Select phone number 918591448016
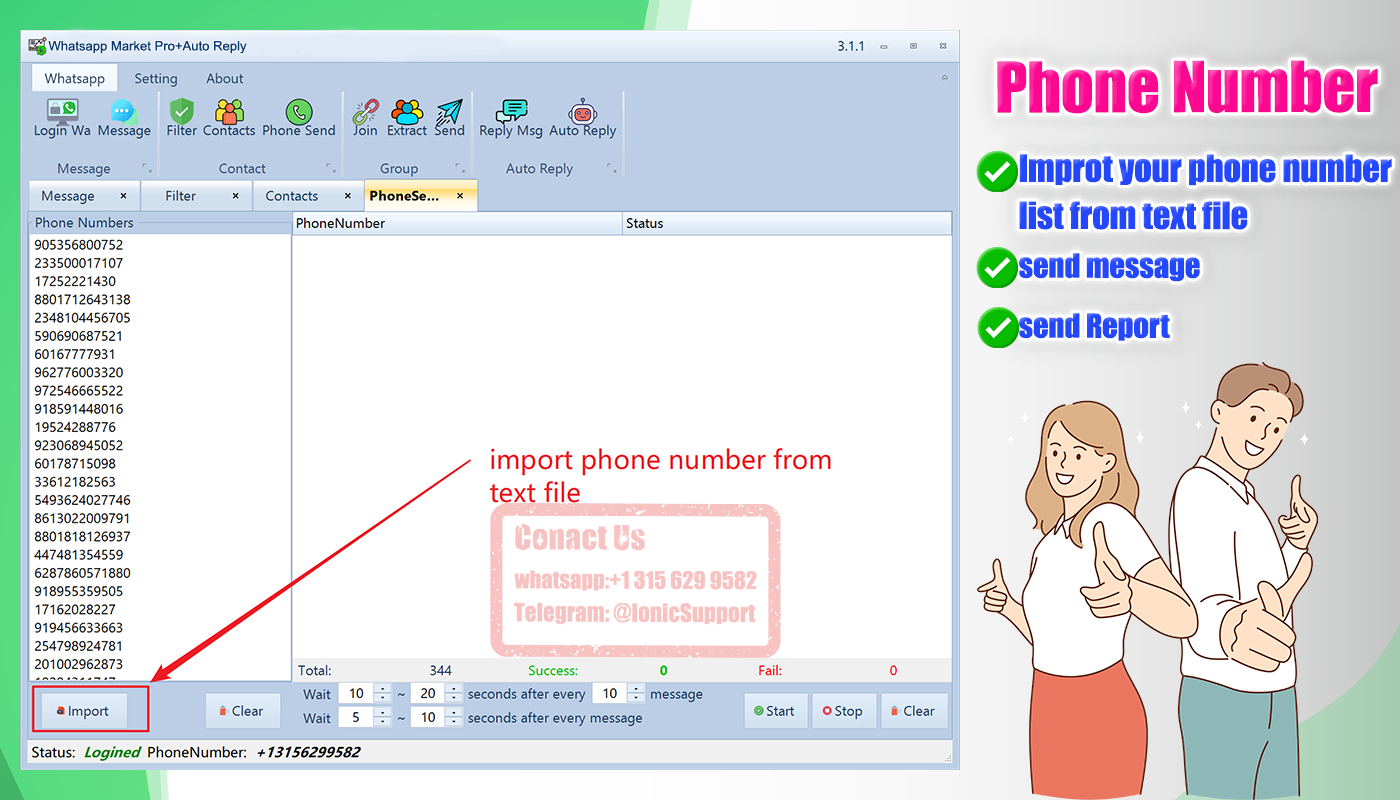Image resolution: width=1400 pixels, height=800 pixels. click(x=79, y=409)
